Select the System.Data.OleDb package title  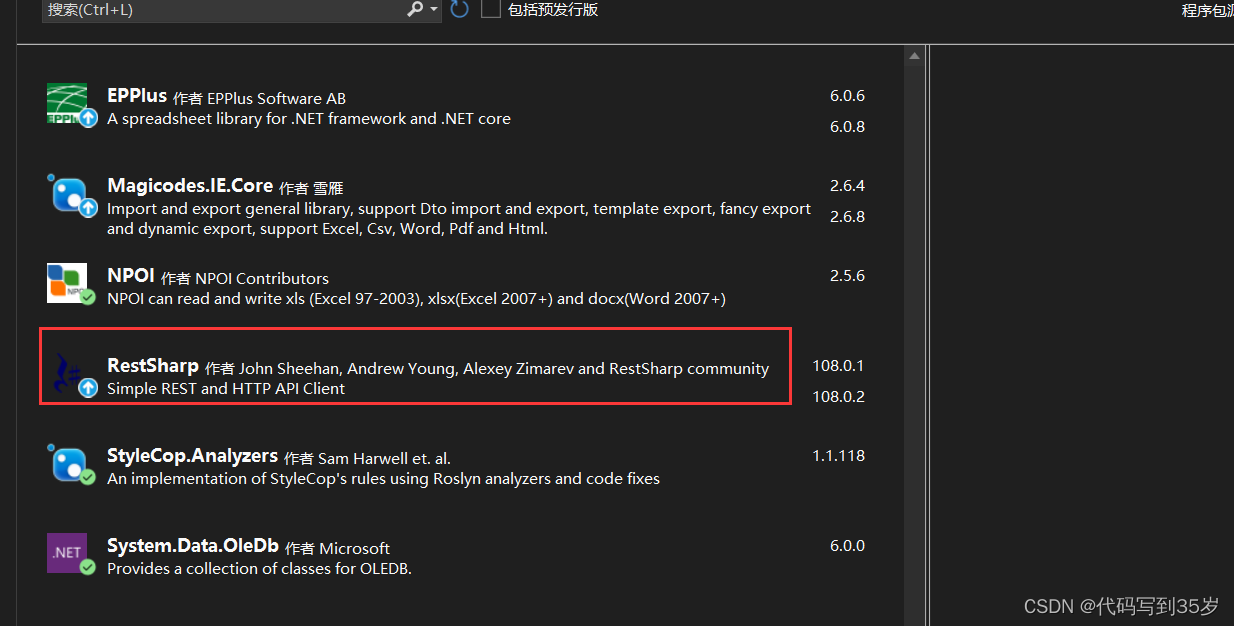(x=193, y=546)
